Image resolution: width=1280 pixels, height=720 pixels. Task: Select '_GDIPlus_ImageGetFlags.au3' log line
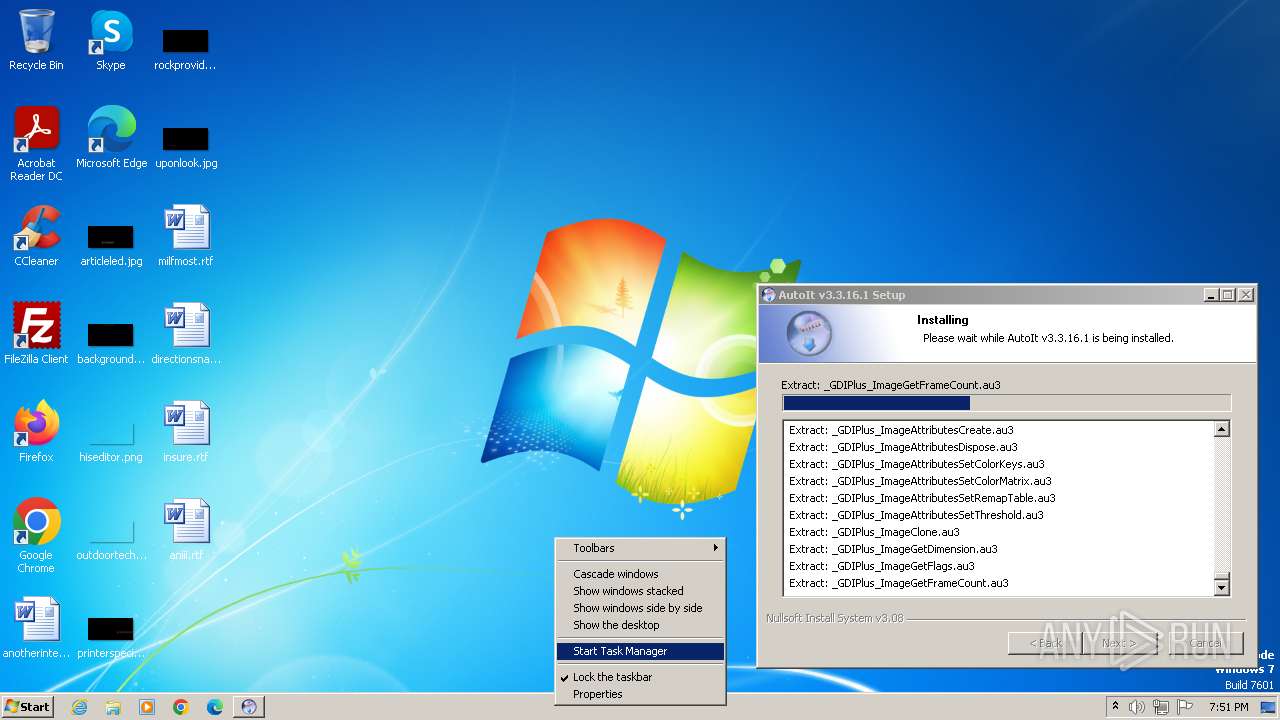pyautogui.click(x=881, y=566)
